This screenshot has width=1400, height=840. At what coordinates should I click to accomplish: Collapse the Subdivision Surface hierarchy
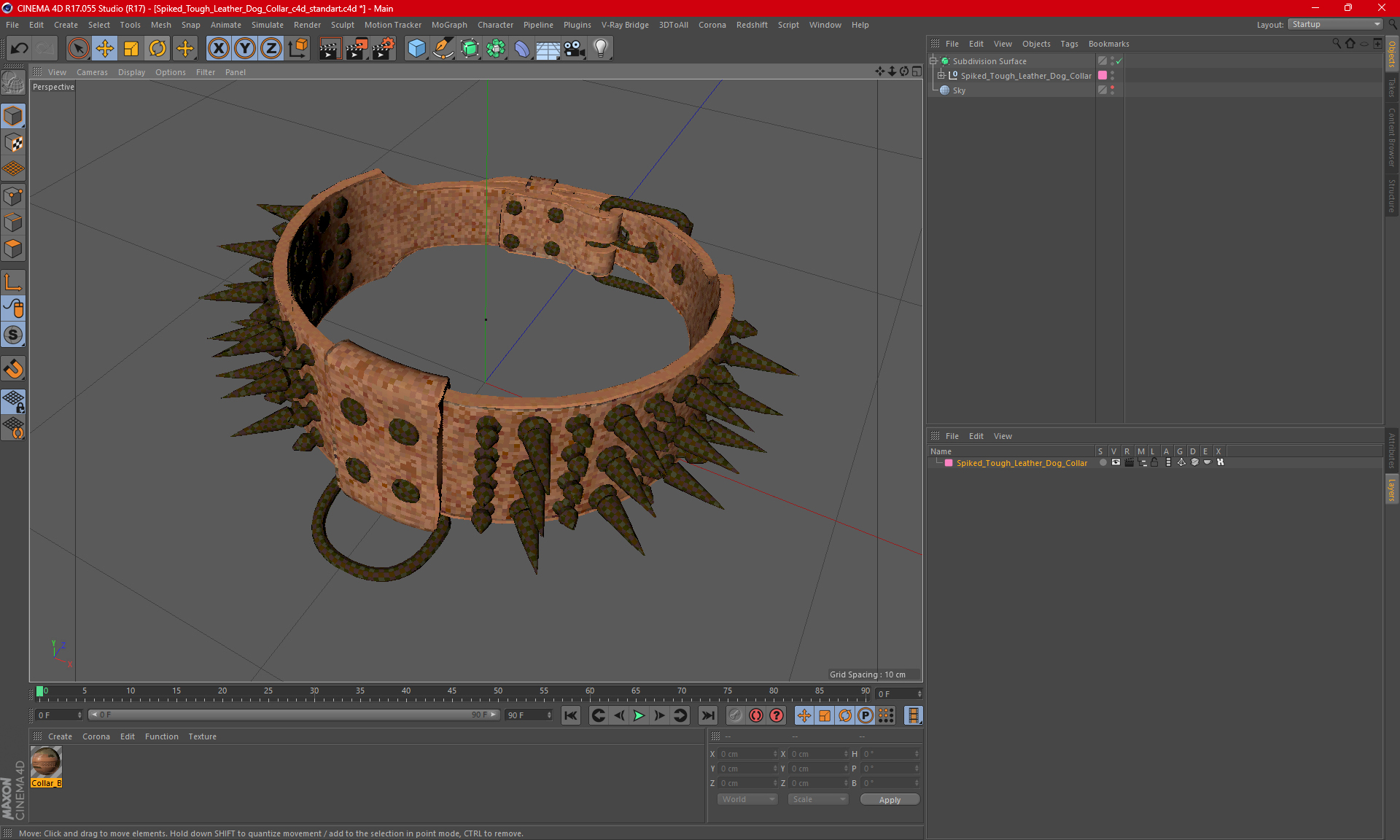click(933, 61)
